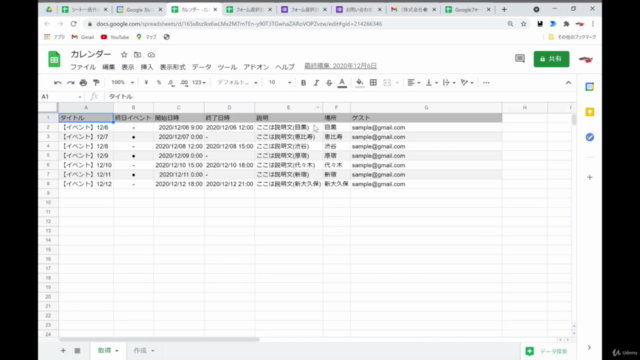Click the Undo icon in toolbar

point(58,82)
